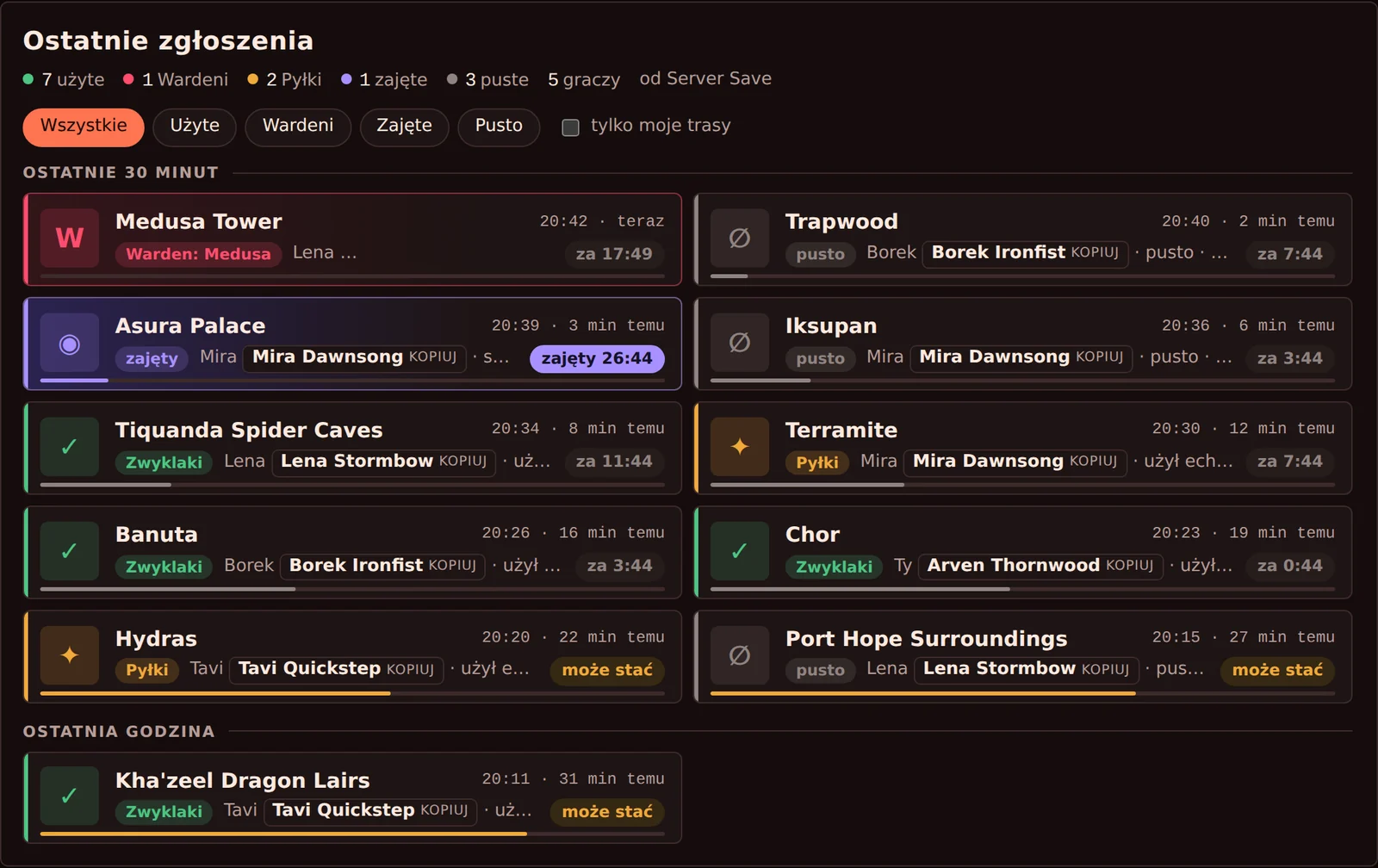
Task: Copy Lena Stormbow name in Tiquanda Spider Caves
Action: 384,462
